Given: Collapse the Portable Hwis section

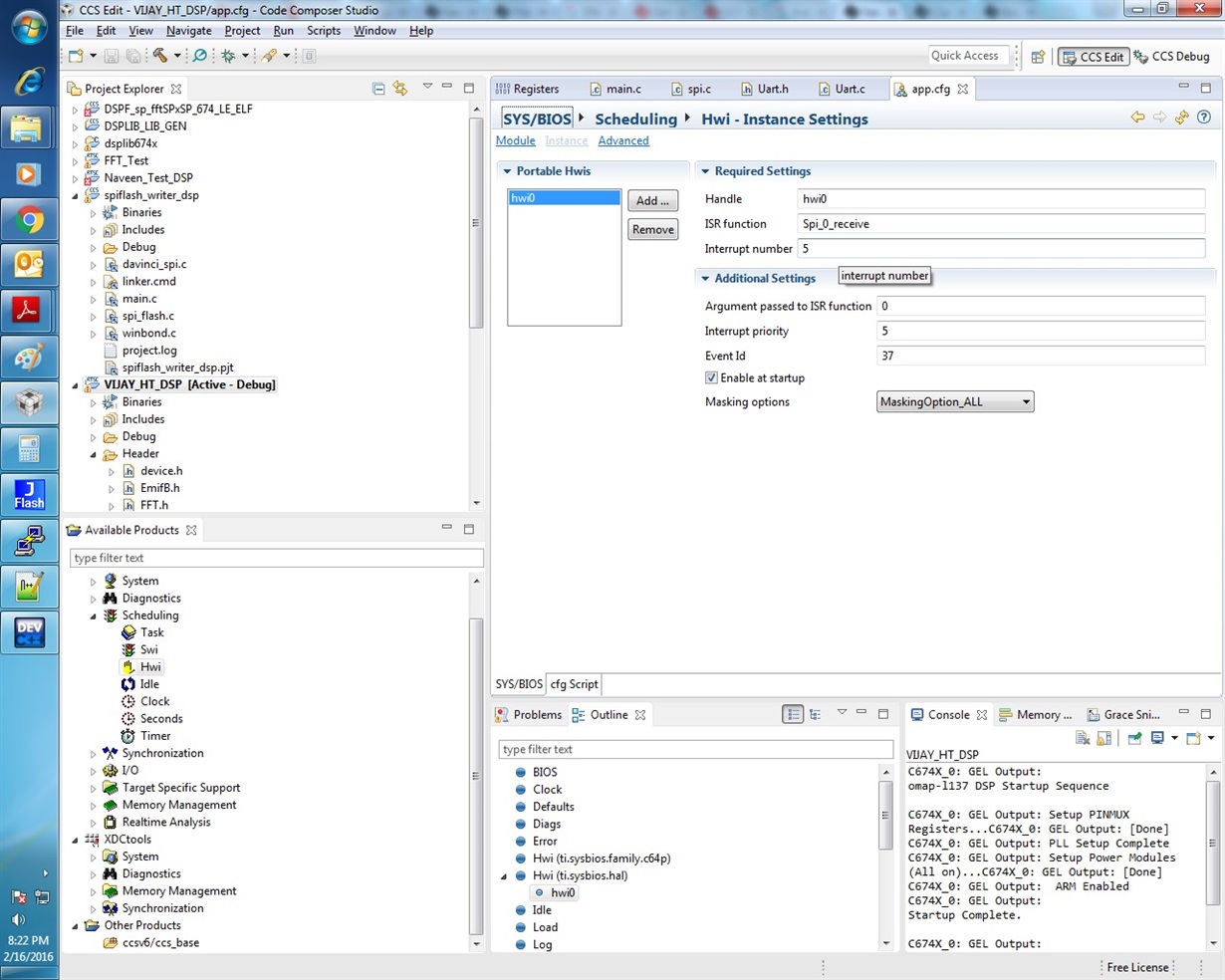Looking at the screenshot, I should [x=507, y=171].
